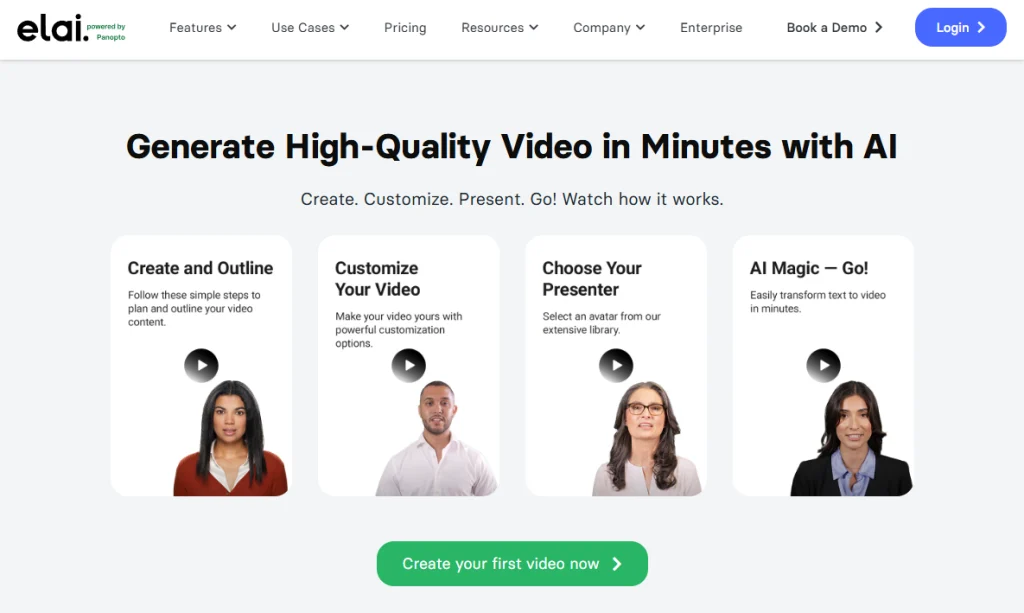Go to the Pricing page
The width and height of the screenshot is (1024, 613).
tap(405, 27)
